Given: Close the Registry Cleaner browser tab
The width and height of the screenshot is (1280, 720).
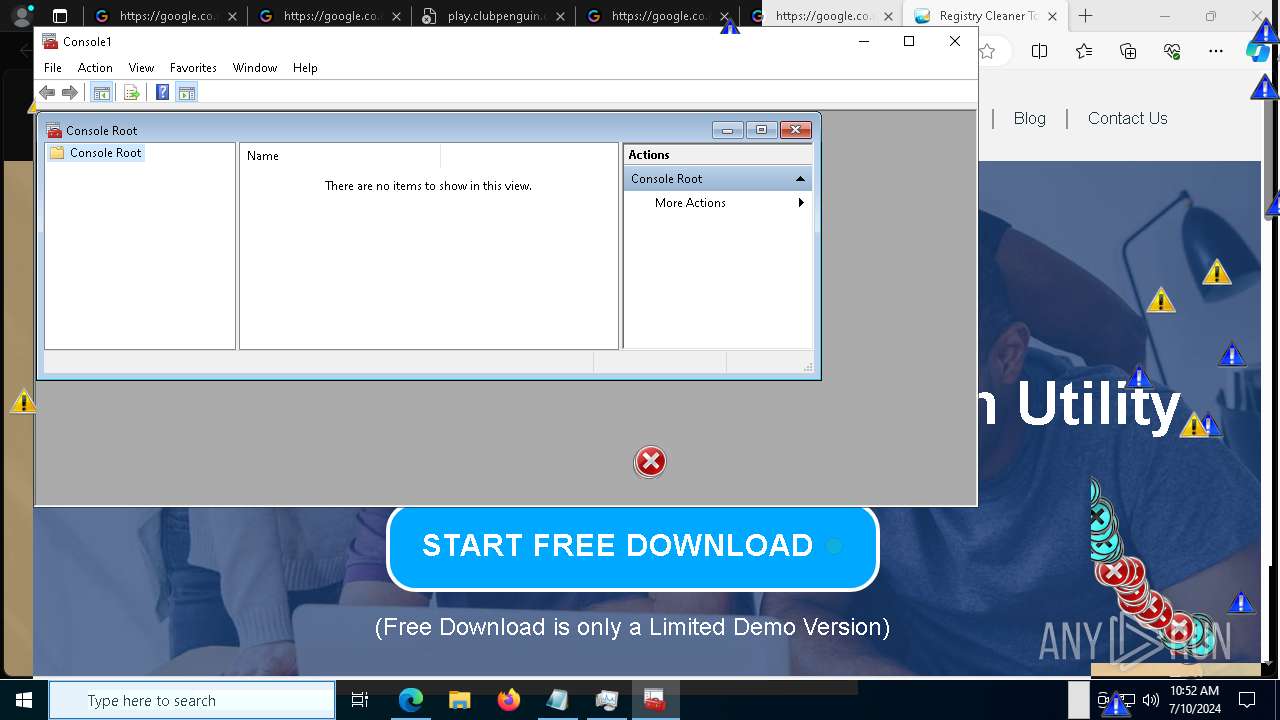Looking at the screenshot, I should (1052, 16).
